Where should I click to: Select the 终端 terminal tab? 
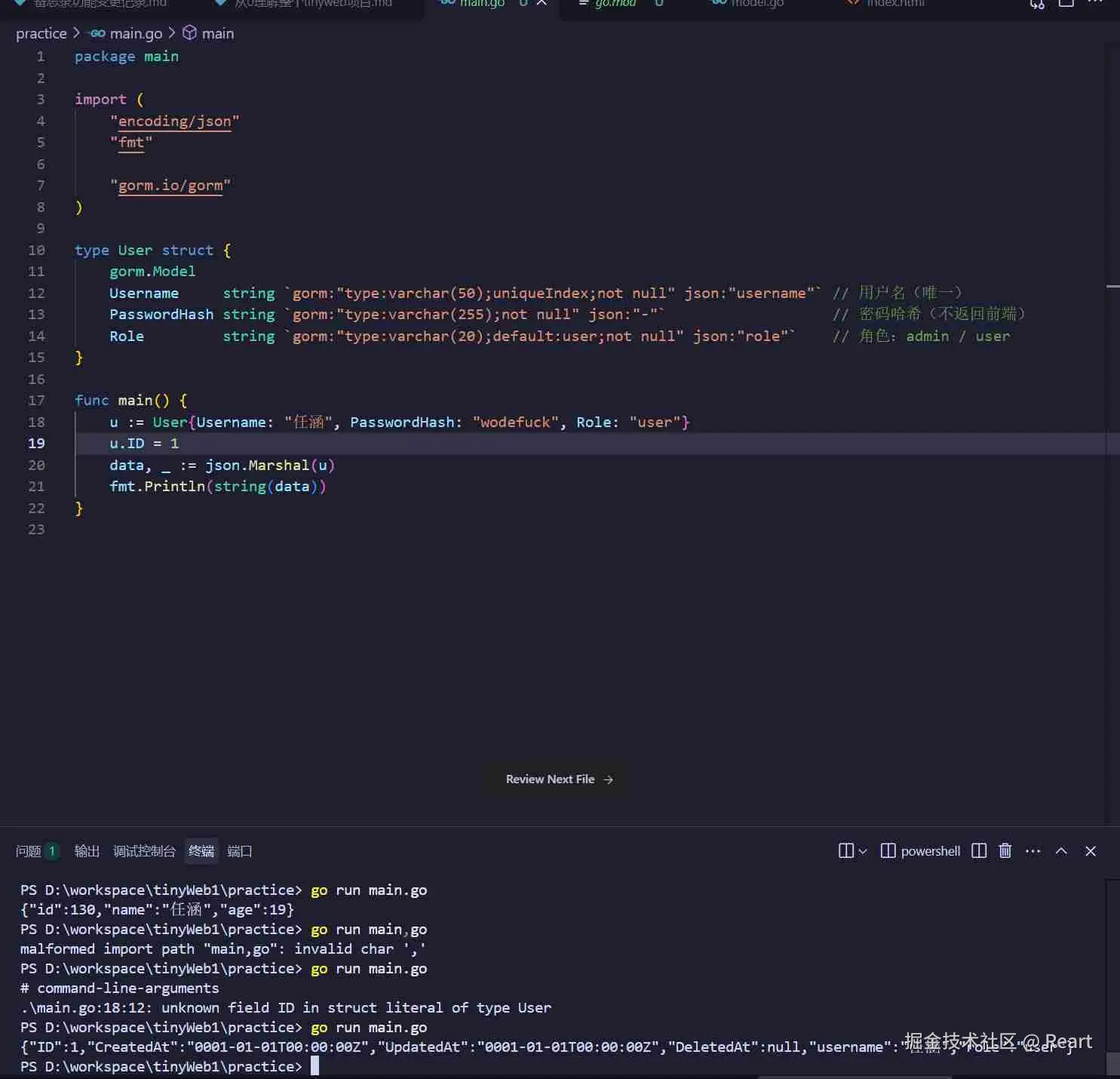(201, 851)
